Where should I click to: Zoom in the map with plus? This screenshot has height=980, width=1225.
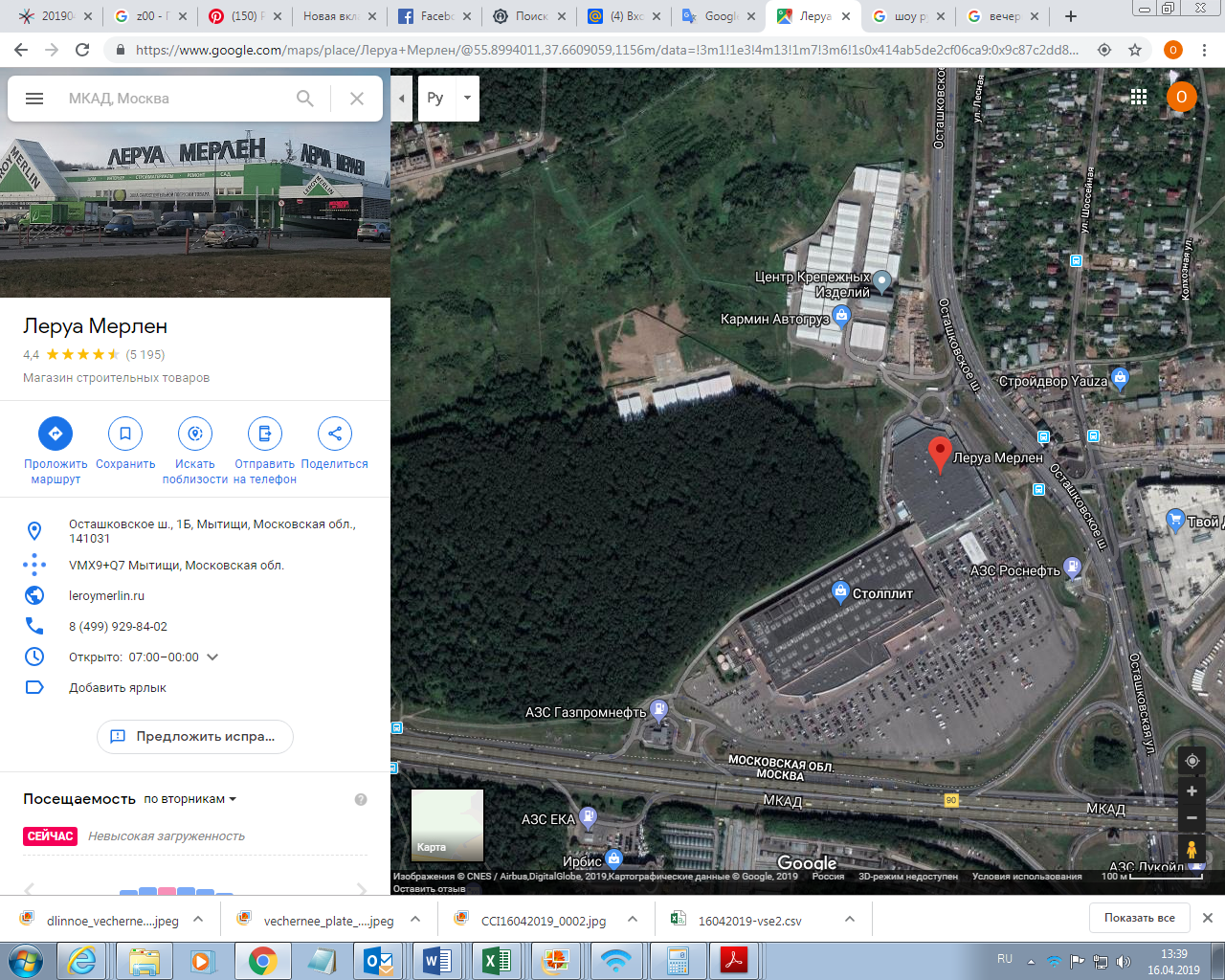[1192, 791]
